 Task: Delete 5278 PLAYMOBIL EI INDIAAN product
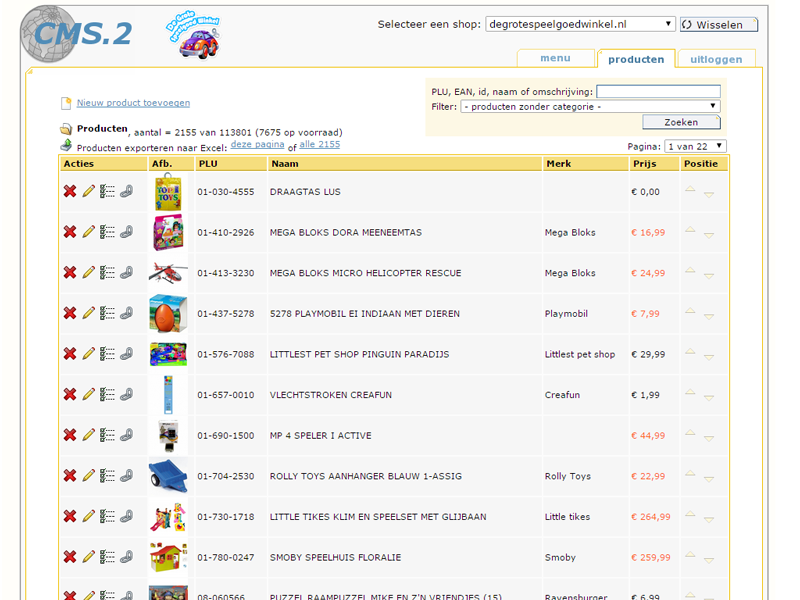pos(70,313)
